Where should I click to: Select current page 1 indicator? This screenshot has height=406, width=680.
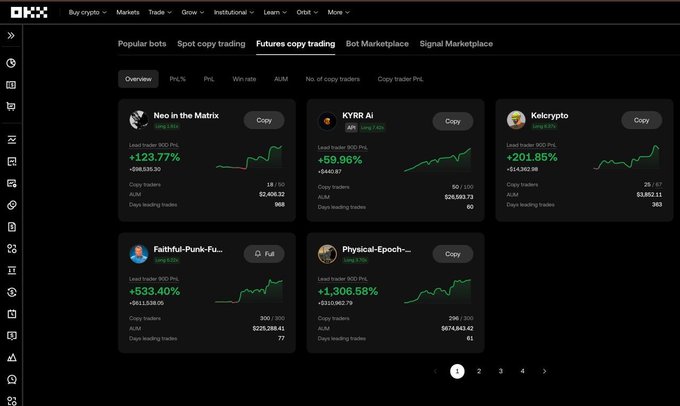(x=457, y=371)
